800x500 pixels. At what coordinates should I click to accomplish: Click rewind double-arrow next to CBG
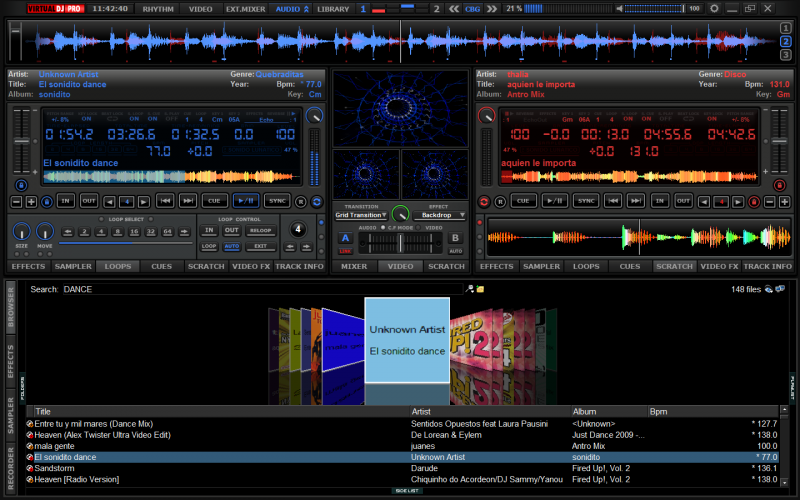454,9
